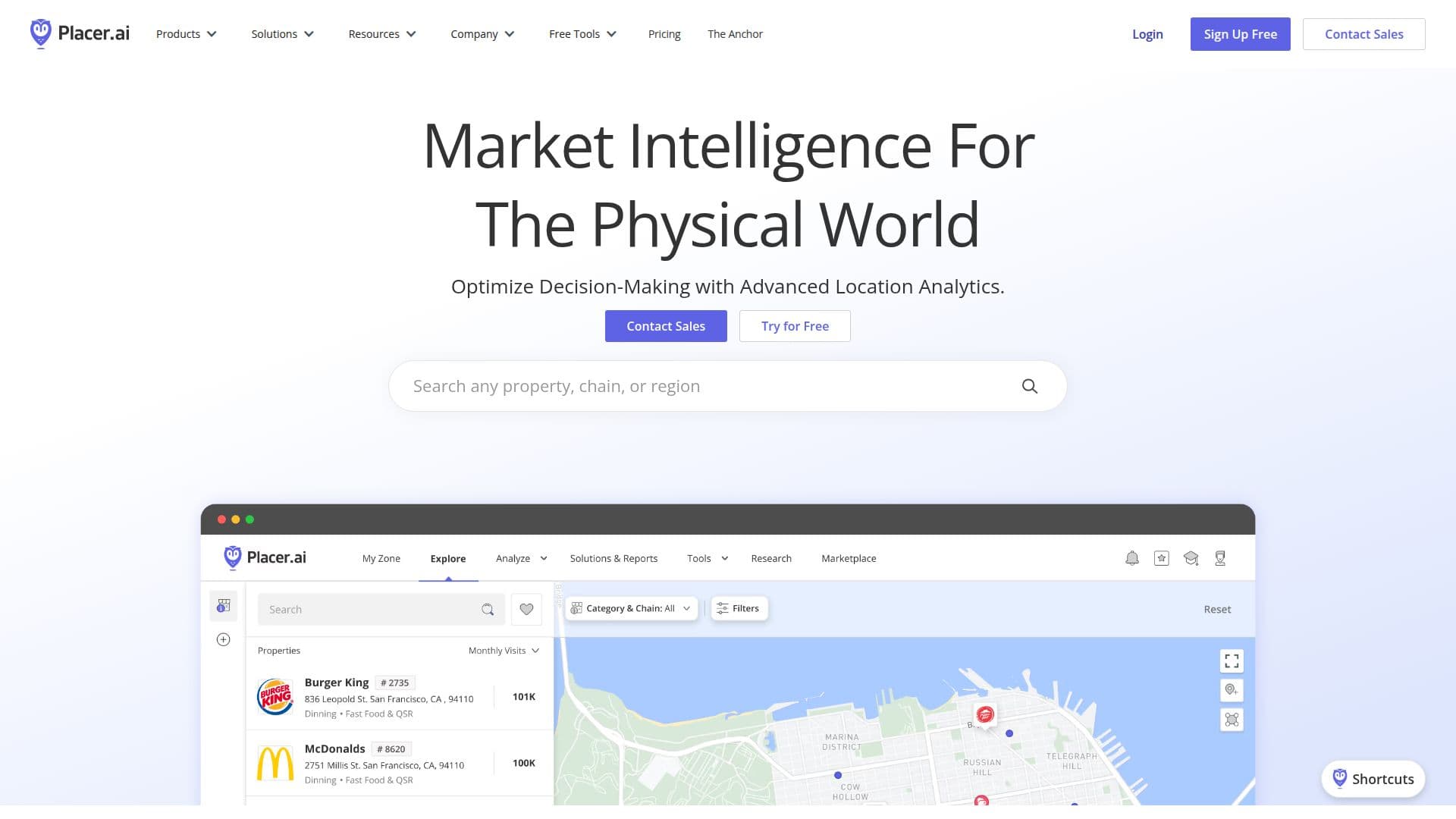Click the 'Properties' list heading

(279, 651)
